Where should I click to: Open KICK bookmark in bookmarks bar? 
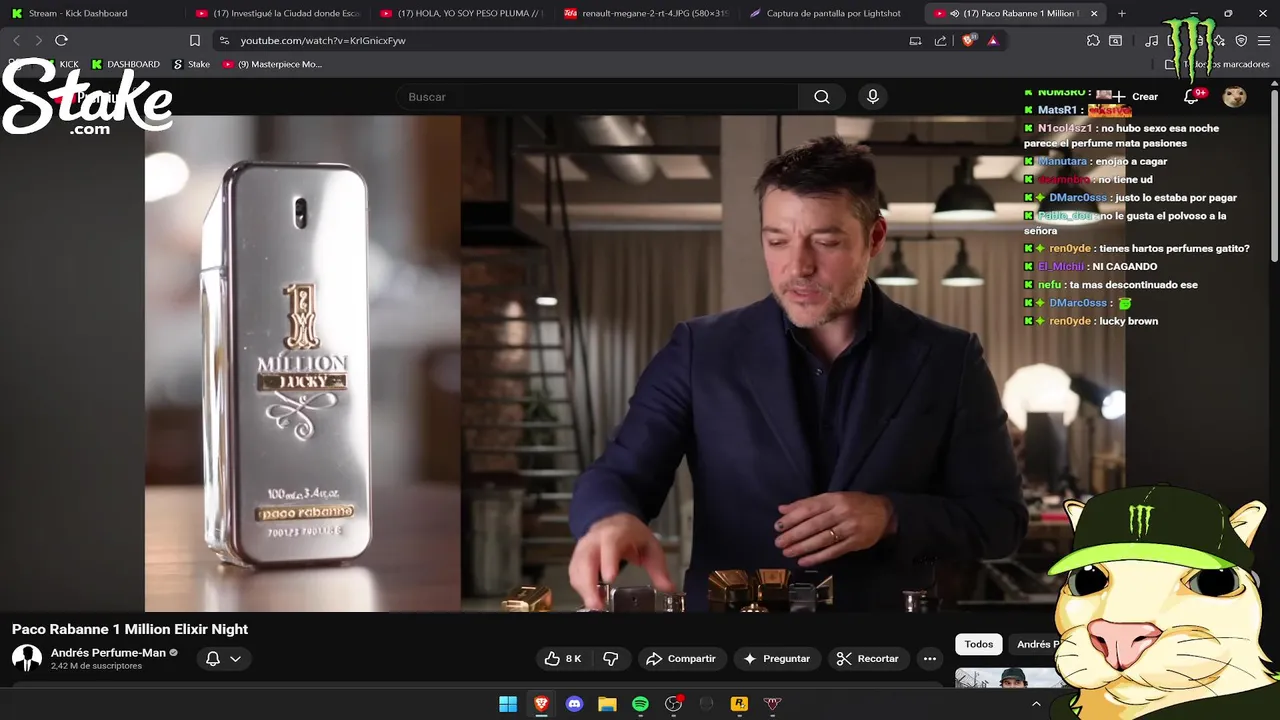(61, 64)
